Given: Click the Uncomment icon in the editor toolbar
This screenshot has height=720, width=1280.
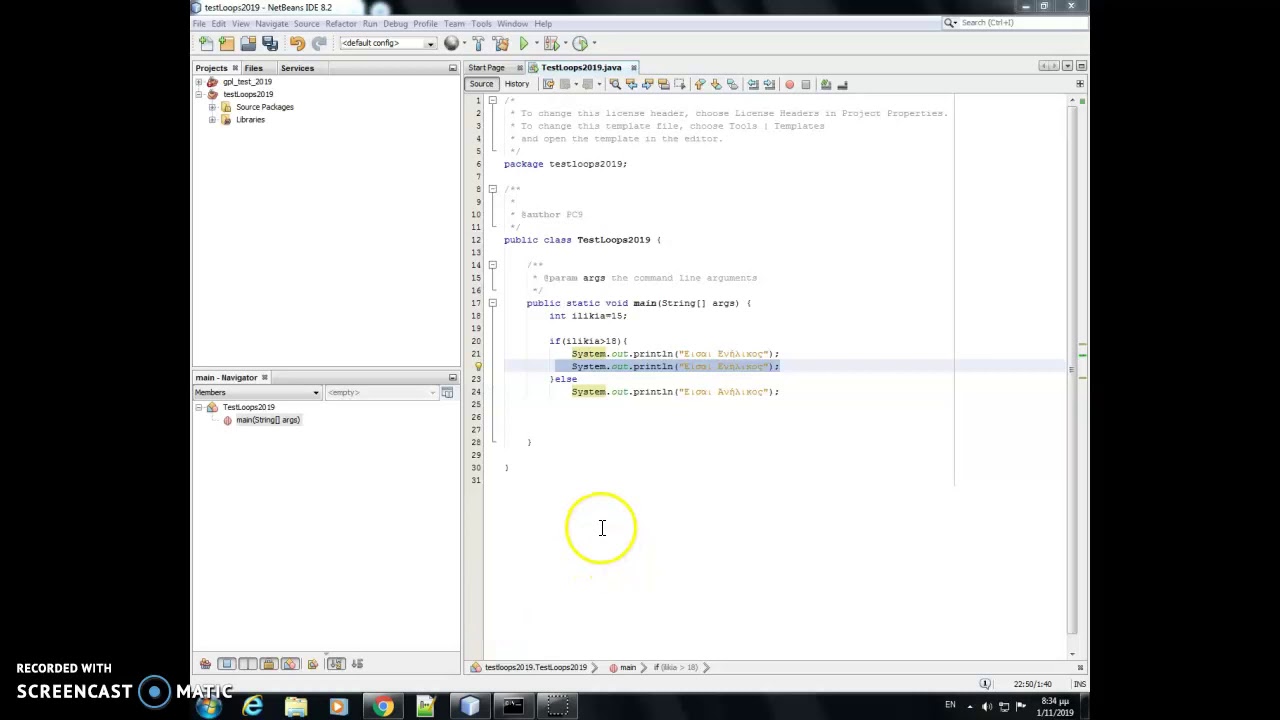Looking at the screenshot, I should point(842,84).
